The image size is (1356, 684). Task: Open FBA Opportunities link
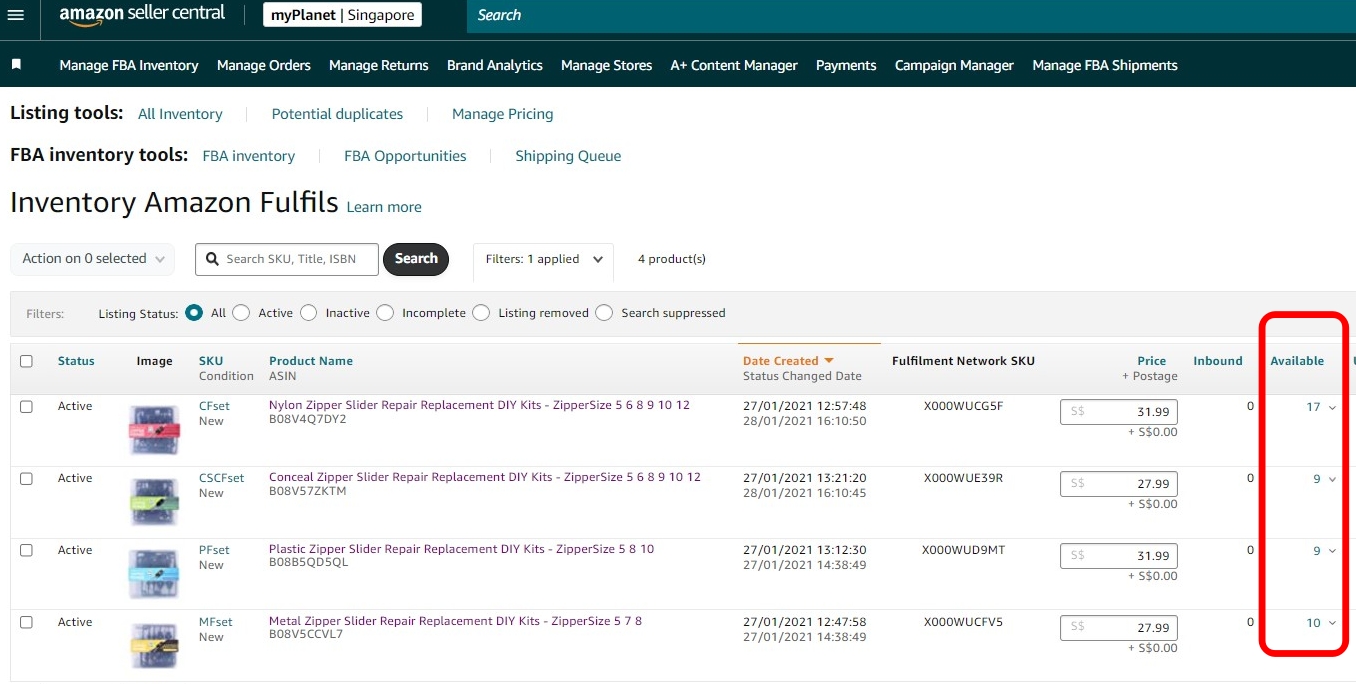(x=405, y=156)
